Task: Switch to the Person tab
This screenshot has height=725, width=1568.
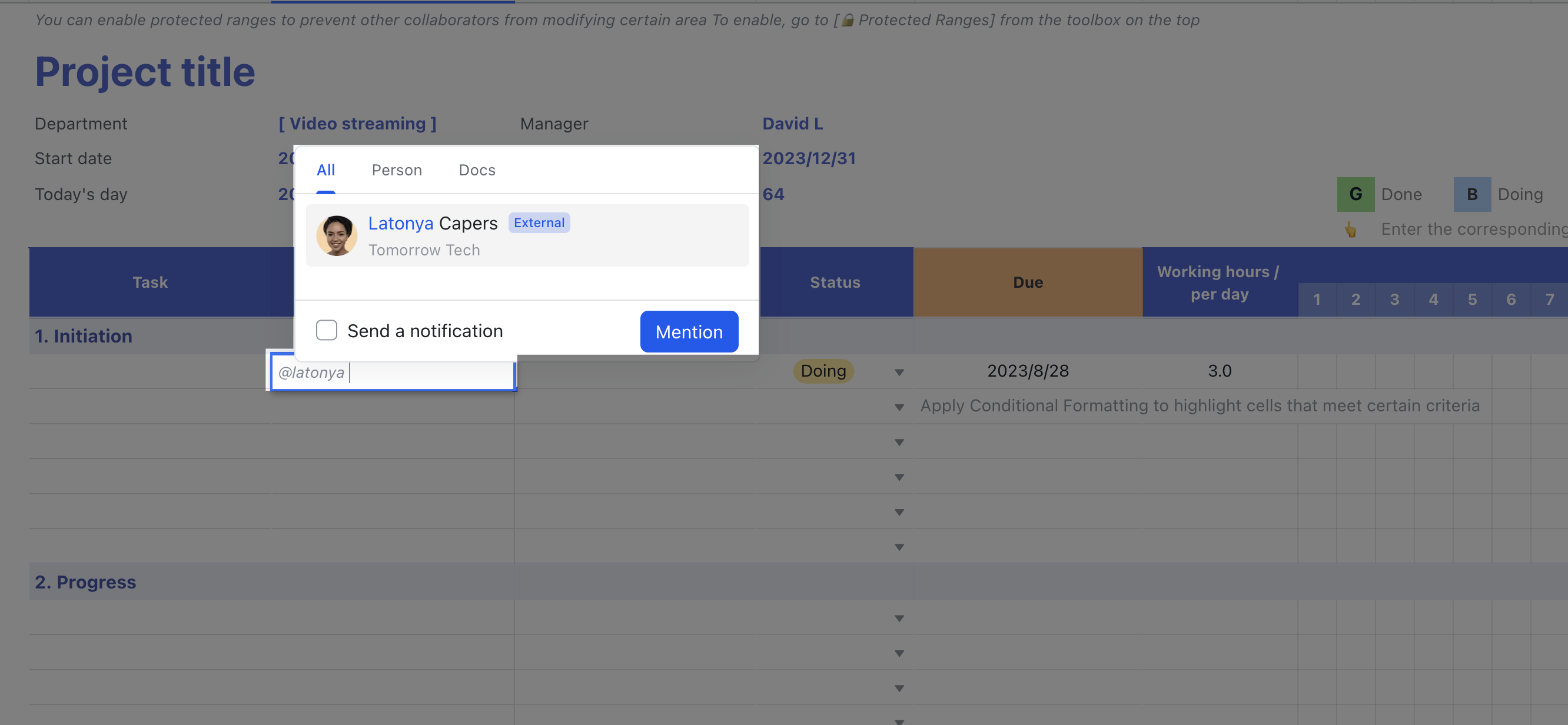Action: (x=396, y=170)
